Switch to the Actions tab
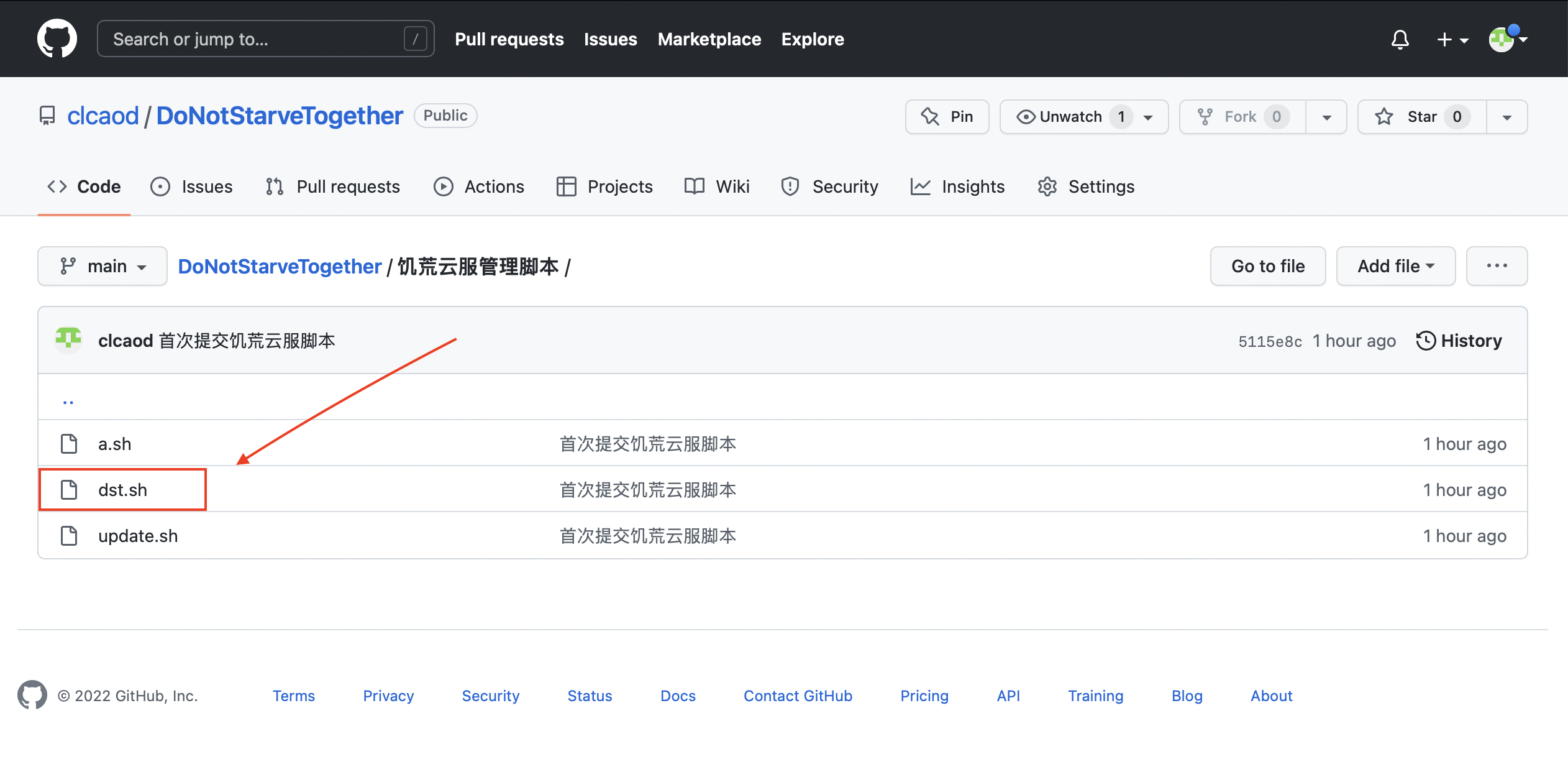 click(x=479, y=186)
